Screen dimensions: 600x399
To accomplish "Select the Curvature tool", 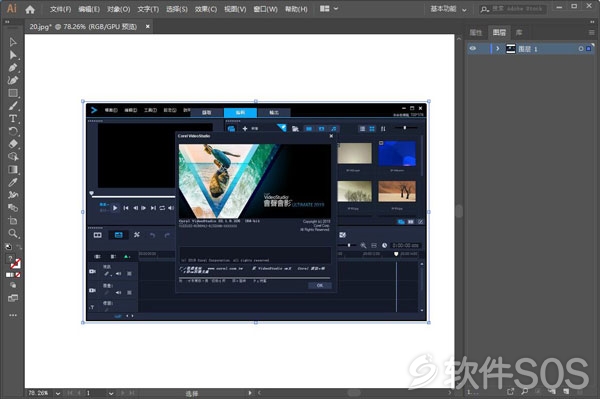I will [13, 80].
